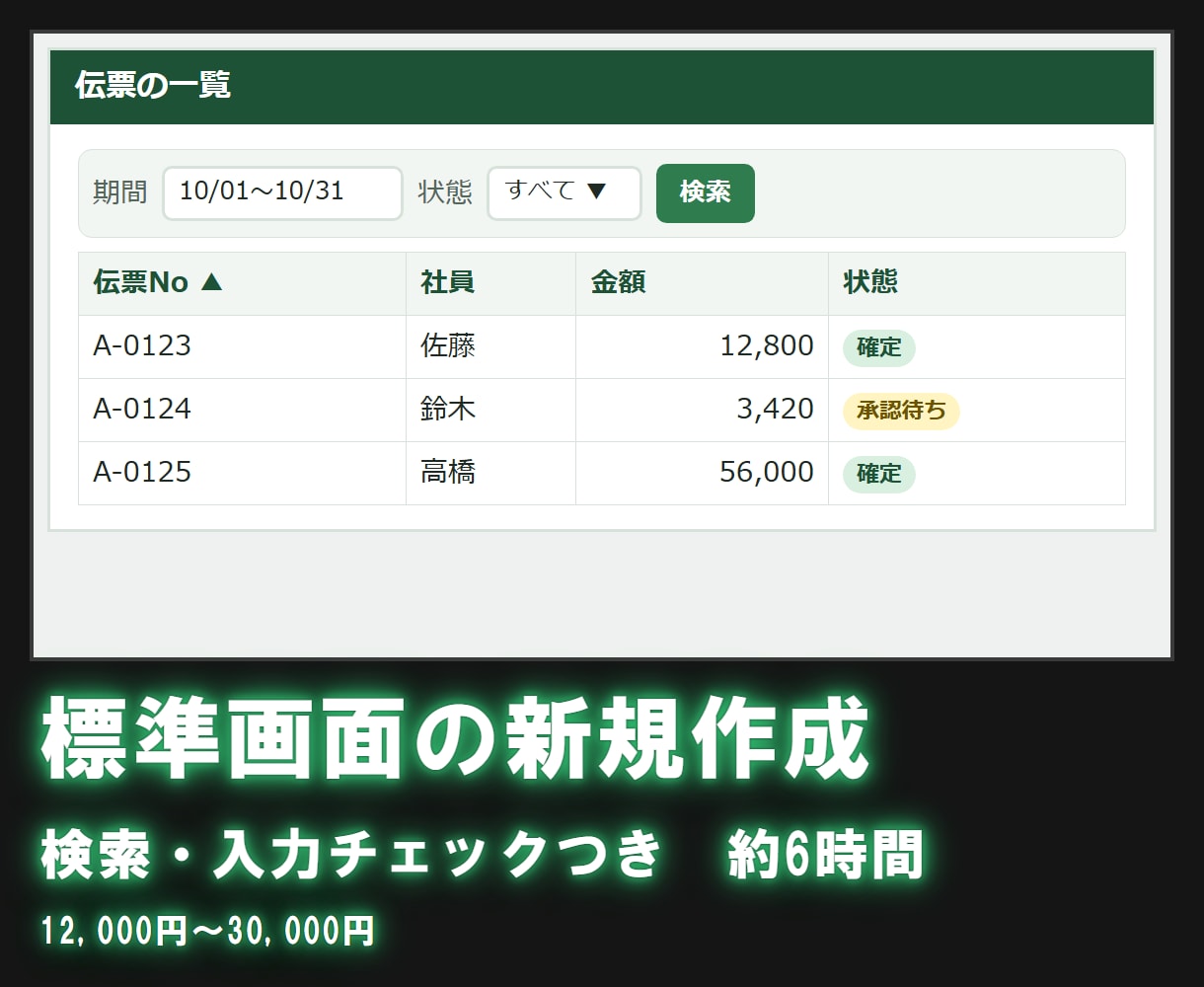Click the amount 3,420
Image resolution: width=1204 pixels, height=987 pixels.
(x=776, y=410)
